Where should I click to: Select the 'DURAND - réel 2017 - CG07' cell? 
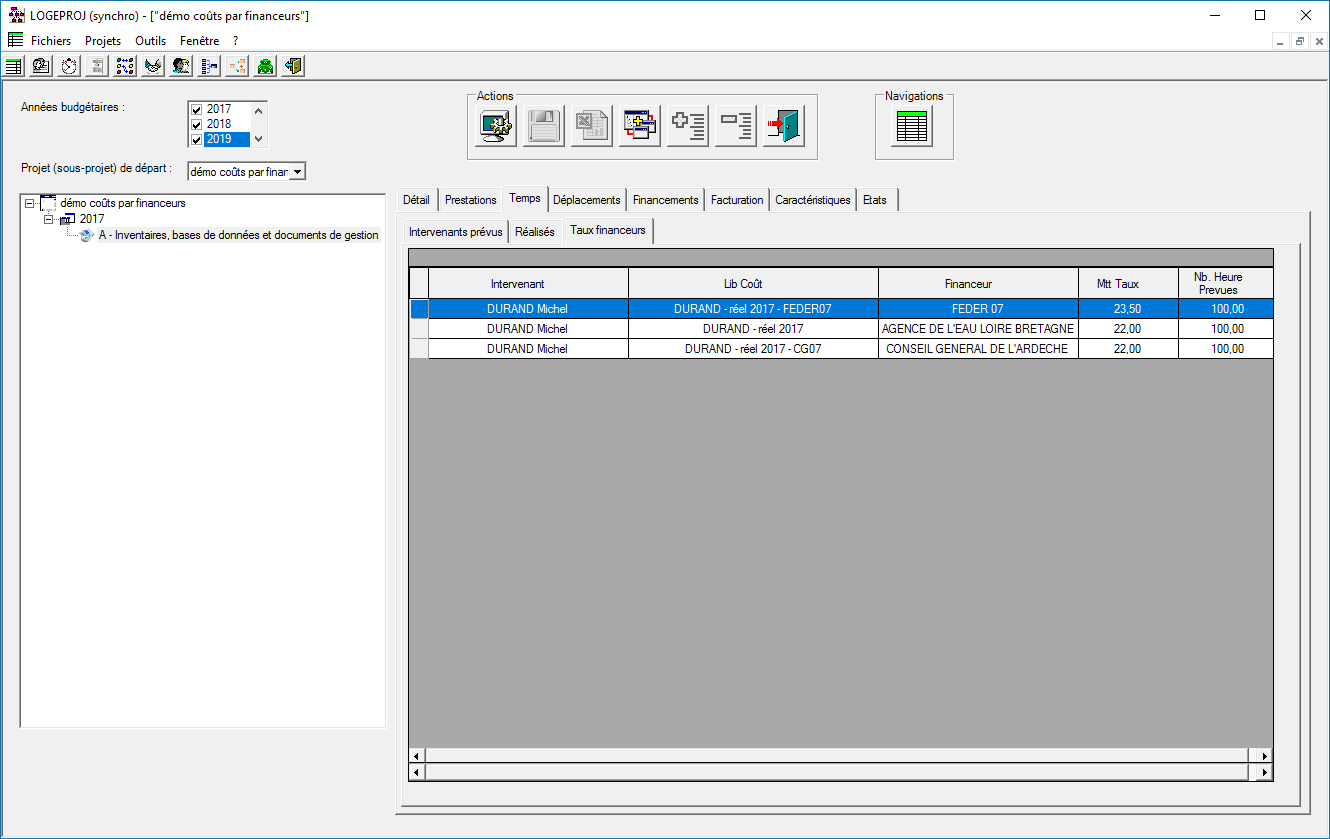[x=753, y=349]
